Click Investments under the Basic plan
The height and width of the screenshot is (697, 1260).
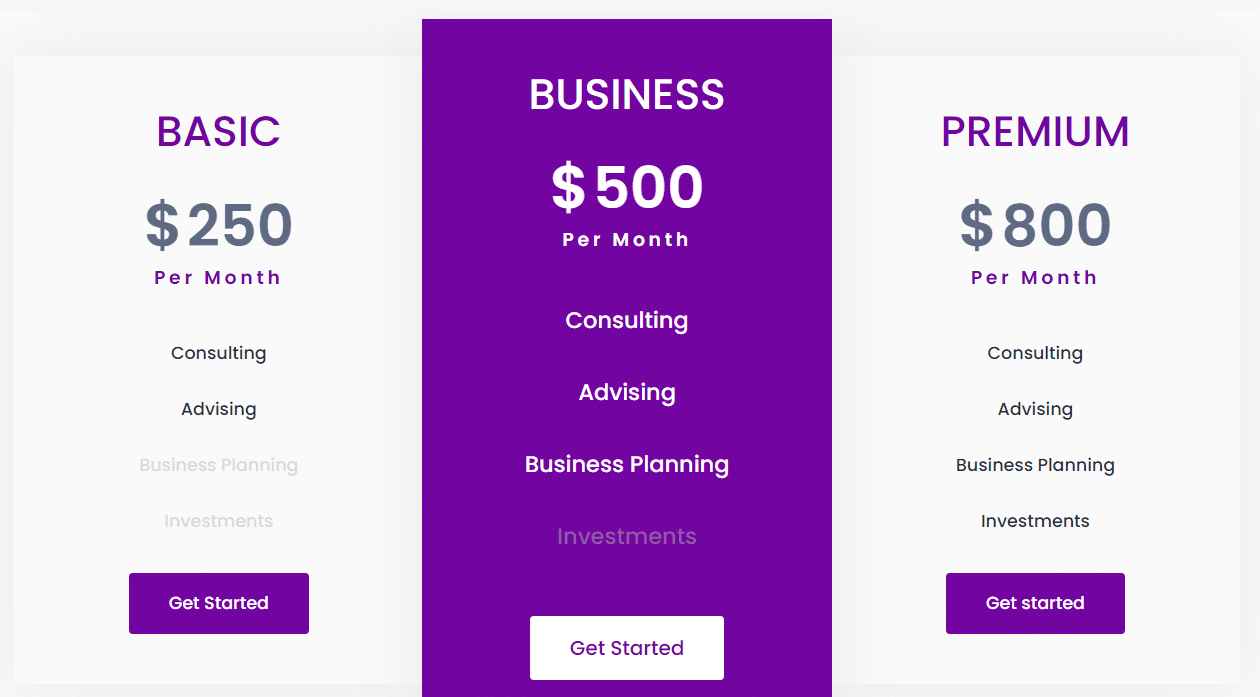218,521
